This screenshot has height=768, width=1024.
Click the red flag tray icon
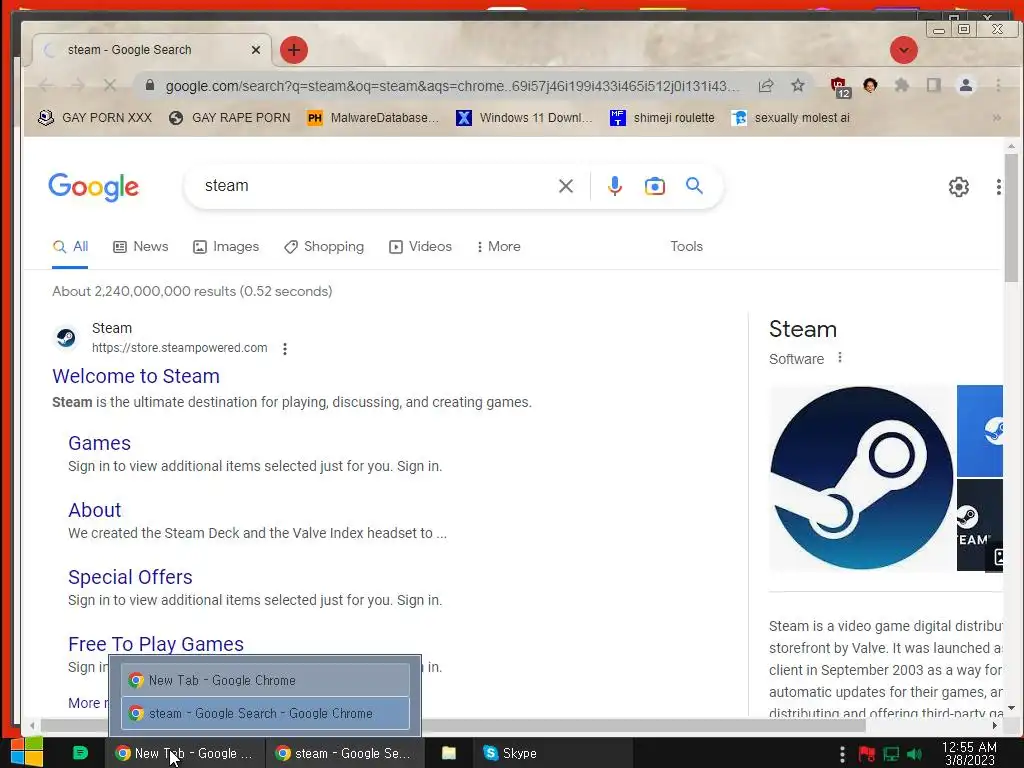[867, 754]
